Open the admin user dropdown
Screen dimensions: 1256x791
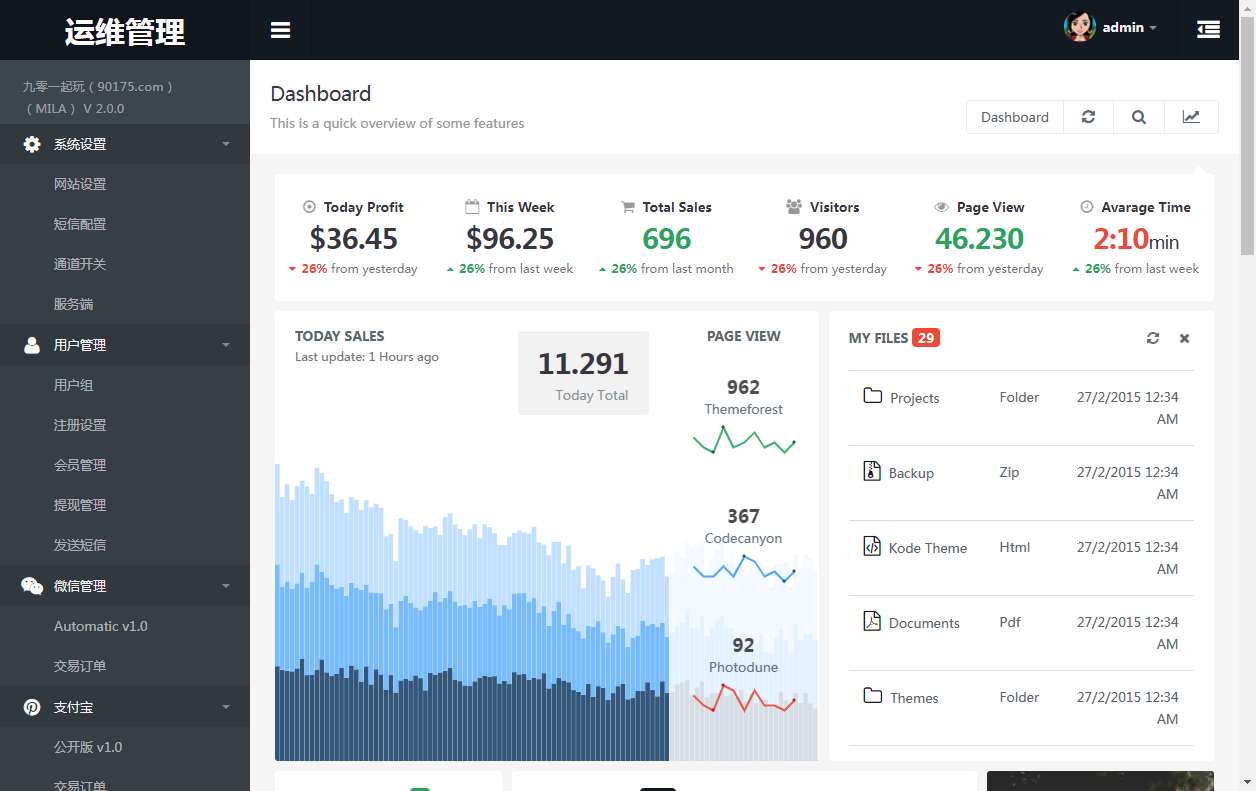click(x=1129, y=28)
